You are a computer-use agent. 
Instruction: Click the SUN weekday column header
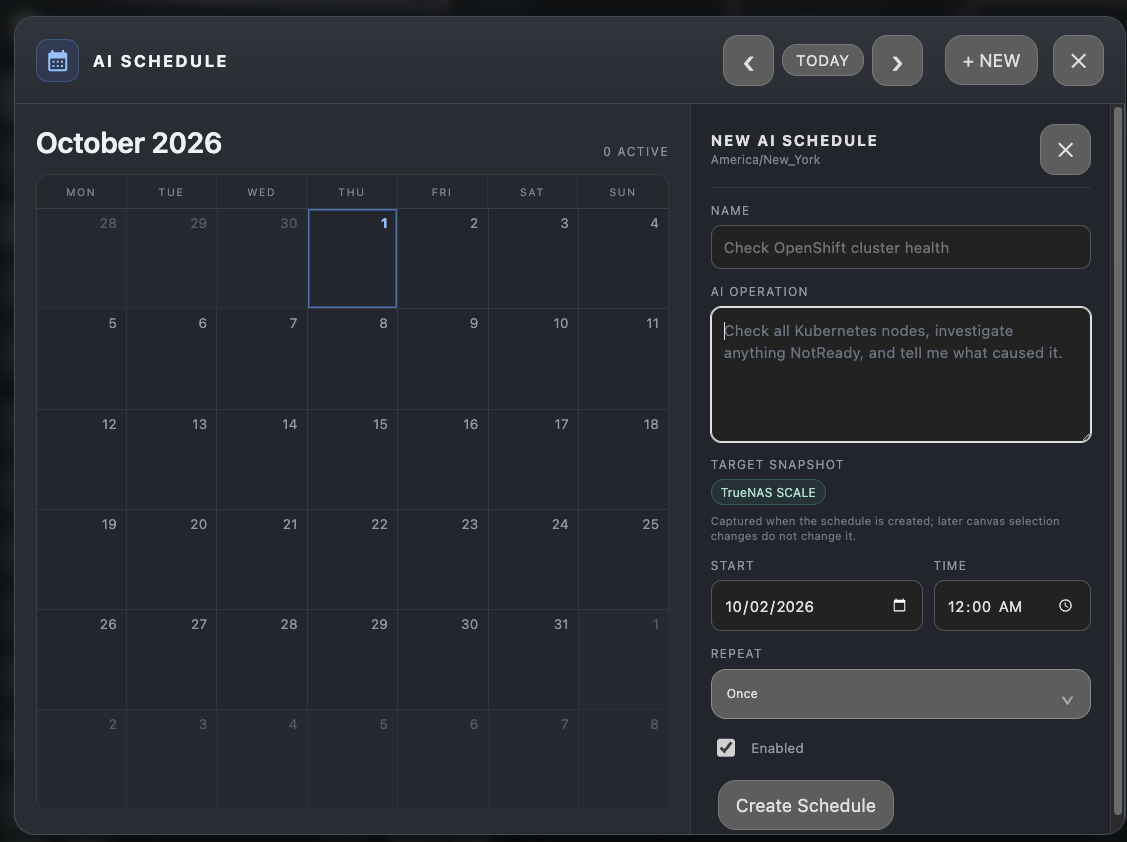pos(622,192)
